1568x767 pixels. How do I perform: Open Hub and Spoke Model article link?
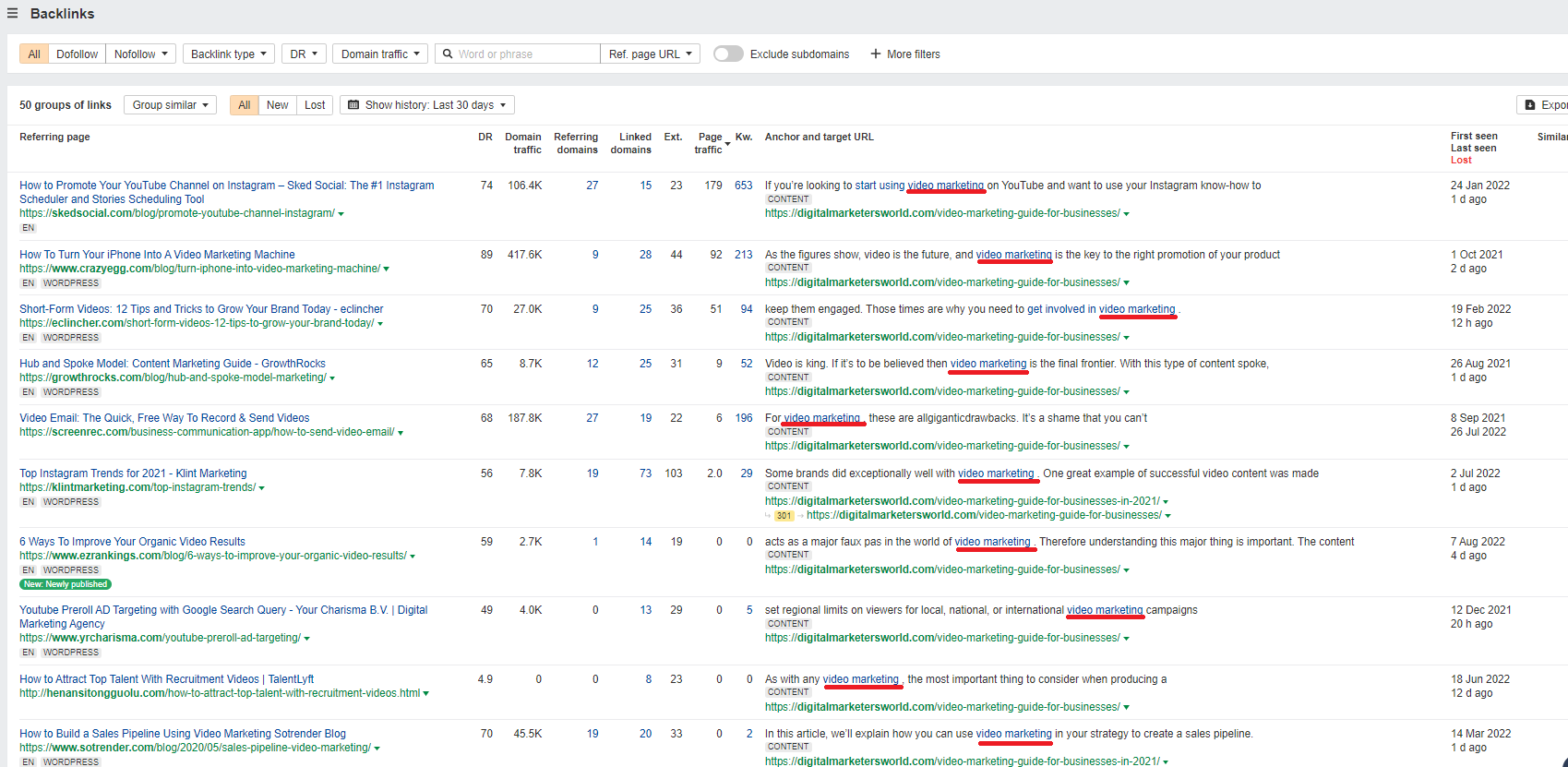click(173, 364)
